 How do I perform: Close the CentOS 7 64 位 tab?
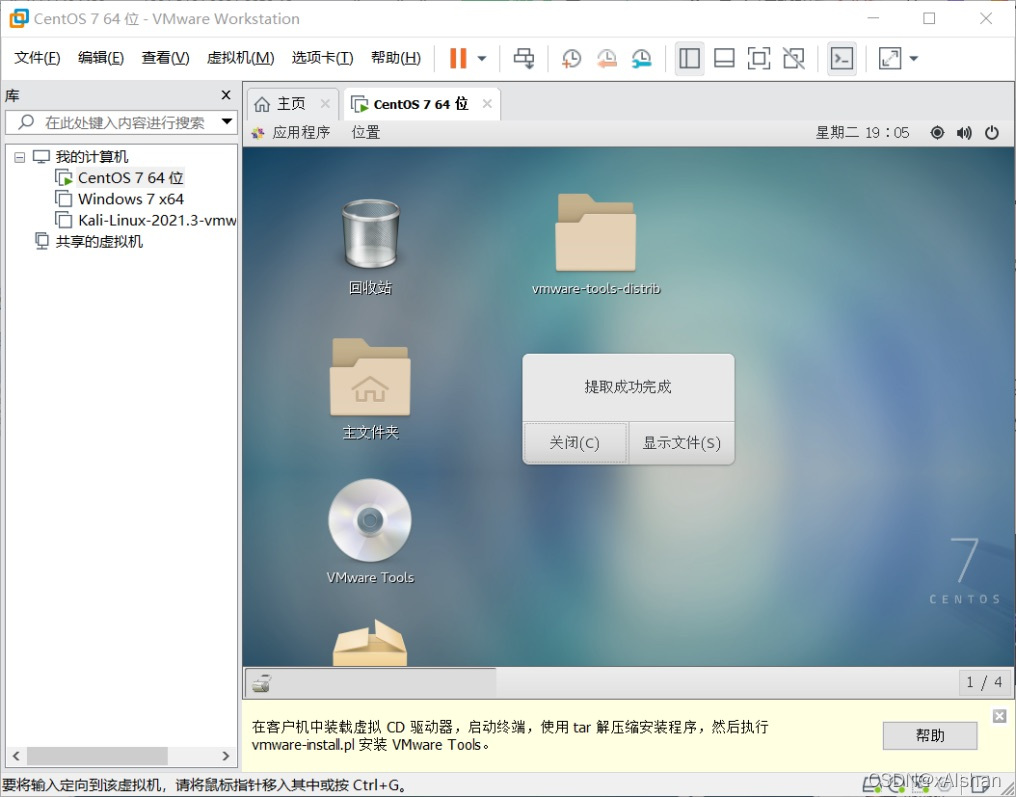pyautogui.click(x=487, y=104)
